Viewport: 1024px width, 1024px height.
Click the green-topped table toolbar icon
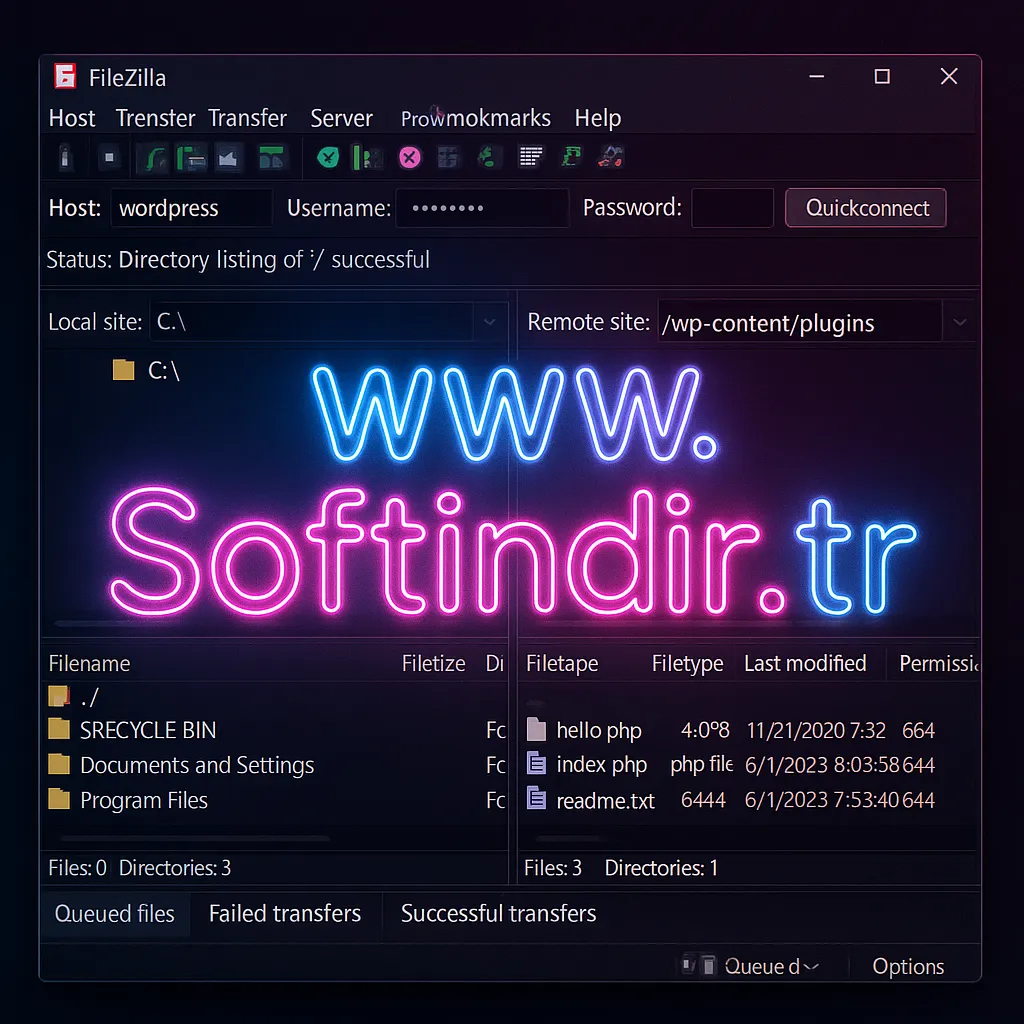pyautogui.click(x=271, y=158)
